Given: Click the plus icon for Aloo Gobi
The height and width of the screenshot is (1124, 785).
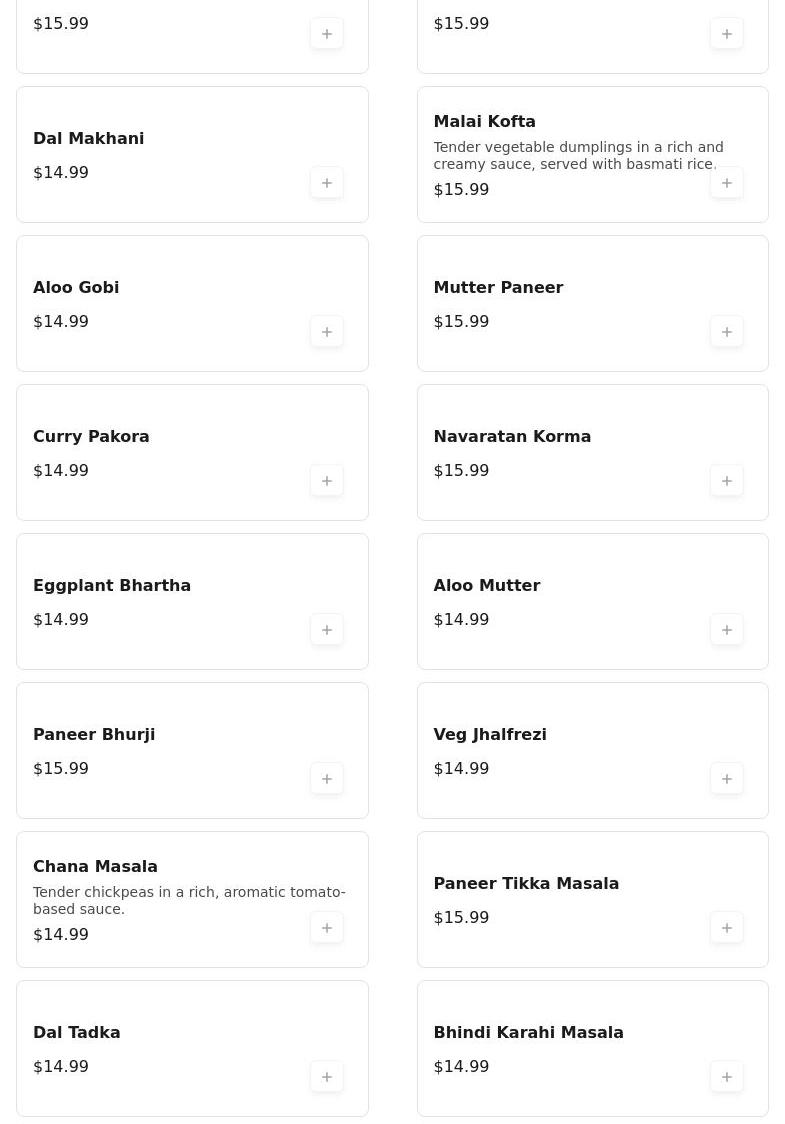Looking at the screenshot, I should coord(327,332).
